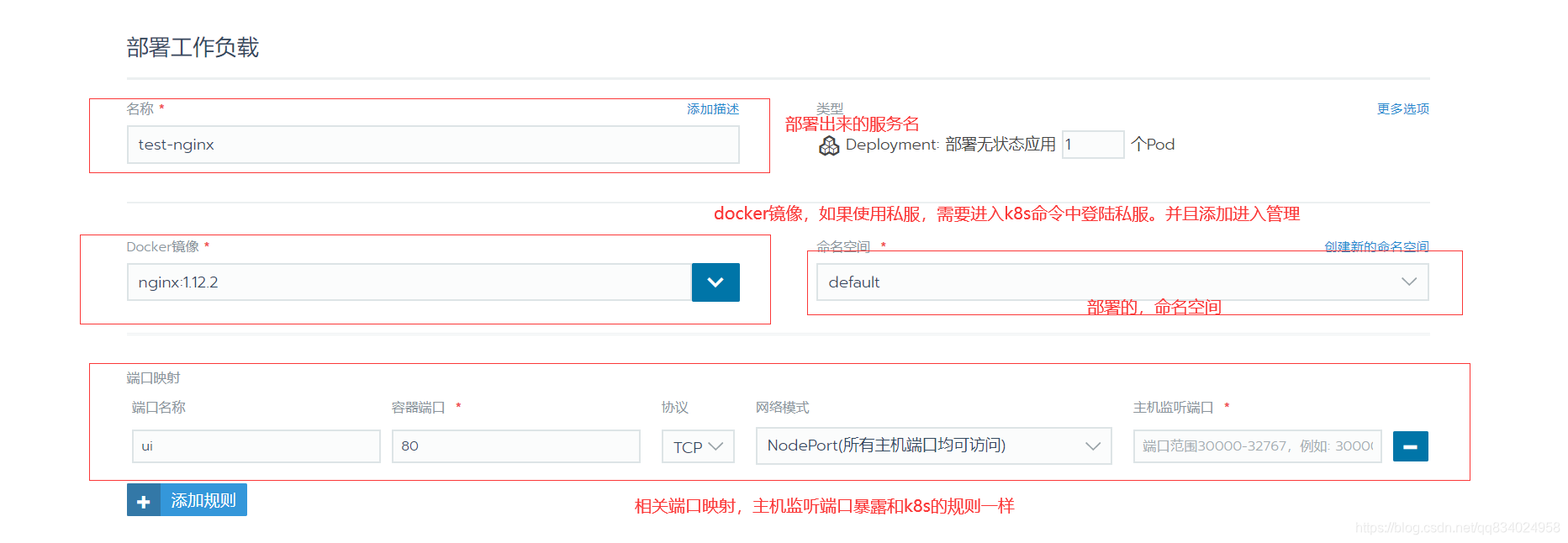Click the container port field showing 80
Viewport: 1568px width, 543px height.
515,446
